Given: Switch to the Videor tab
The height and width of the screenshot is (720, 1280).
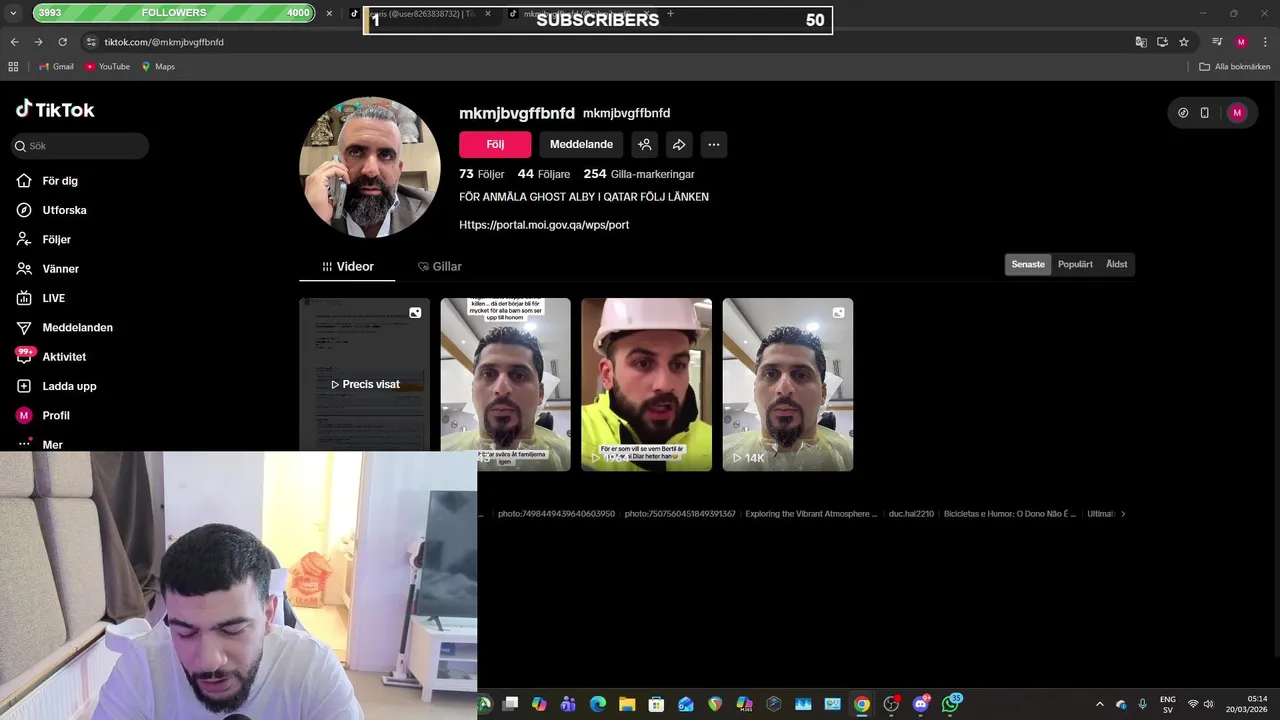Looking at the screenshot, I should [x=347, y=267].
